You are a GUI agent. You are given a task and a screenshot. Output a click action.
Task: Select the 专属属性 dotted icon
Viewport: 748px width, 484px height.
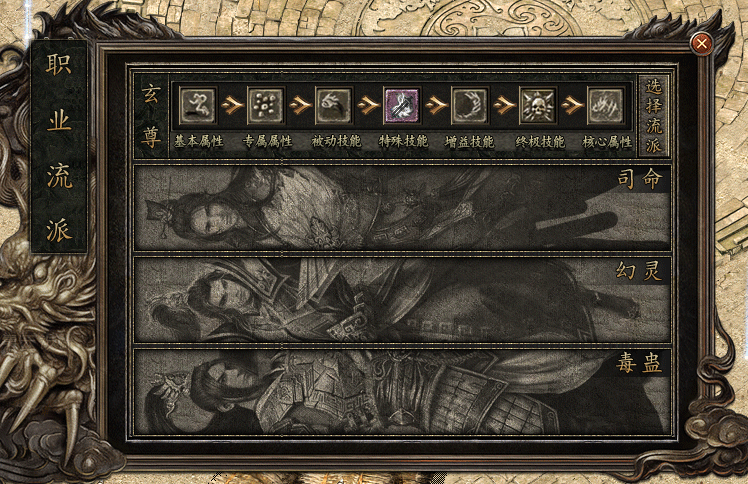click(266, 105)
